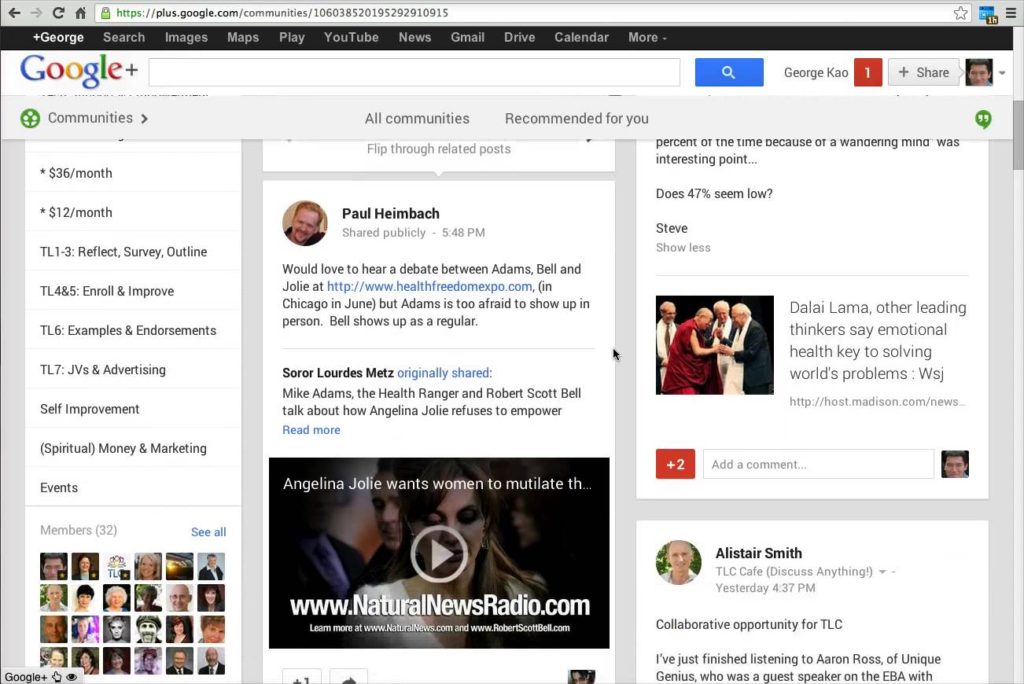Open Calendar in Google bar
Screen dimensions: 1024x684
581,37
